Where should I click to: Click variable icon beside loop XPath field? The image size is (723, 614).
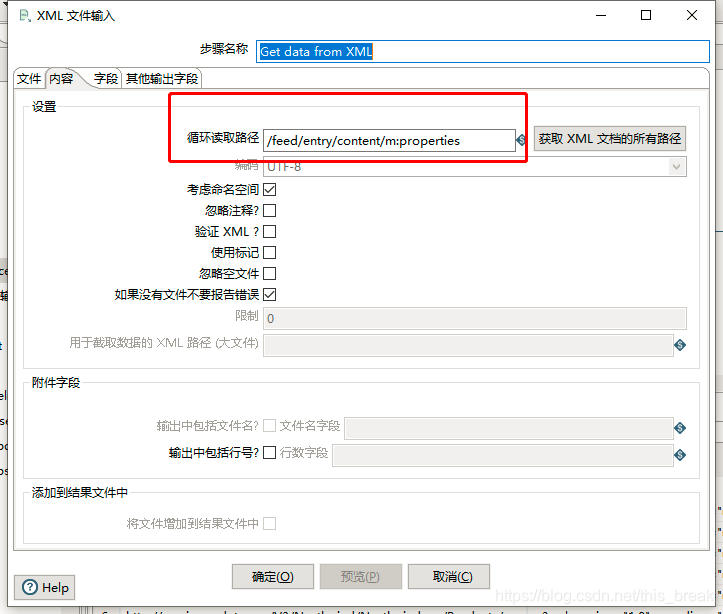[x=522, y=140]
